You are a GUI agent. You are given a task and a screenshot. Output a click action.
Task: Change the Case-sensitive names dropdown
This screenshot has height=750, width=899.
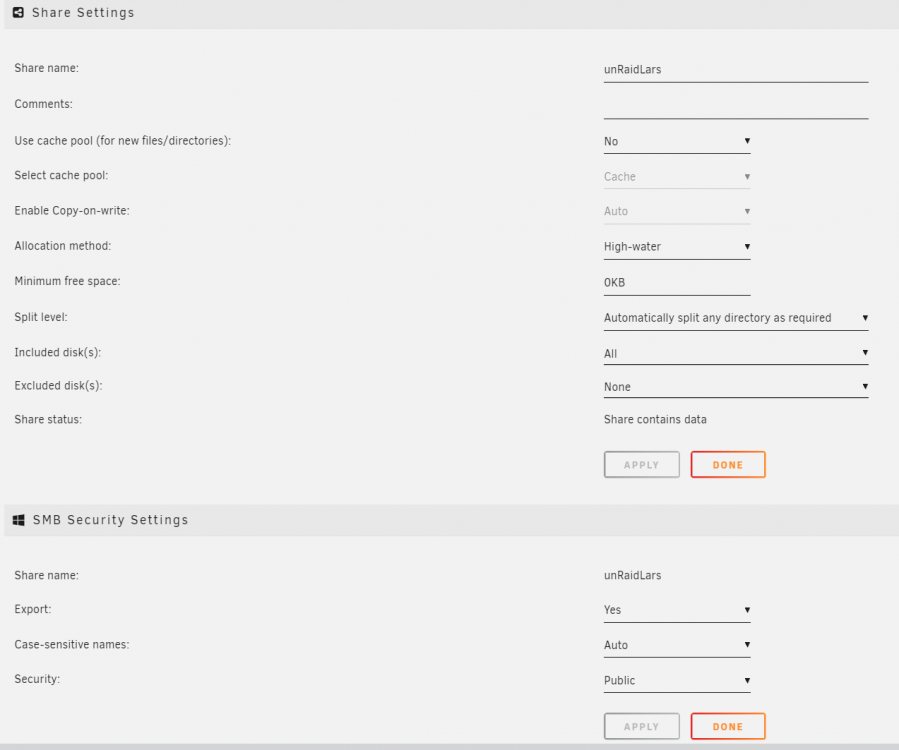click(677, 646)
